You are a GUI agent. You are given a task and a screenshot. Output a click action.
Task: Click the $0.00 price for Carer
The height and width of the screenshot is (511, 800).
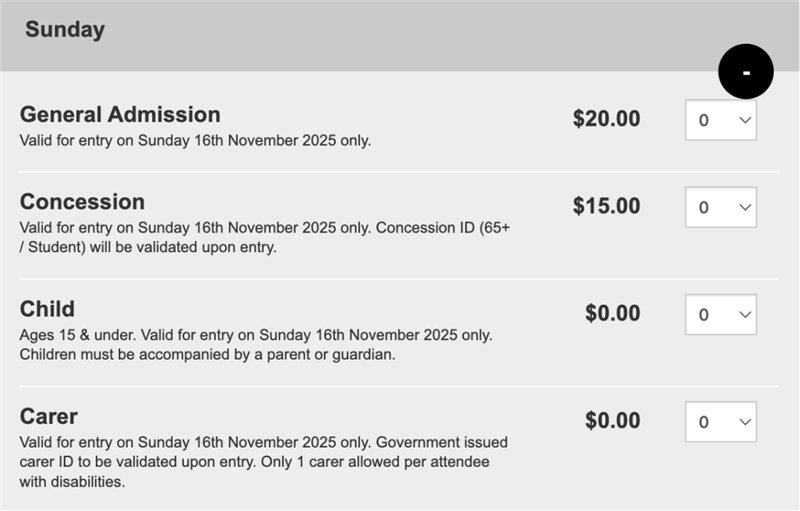612,420
